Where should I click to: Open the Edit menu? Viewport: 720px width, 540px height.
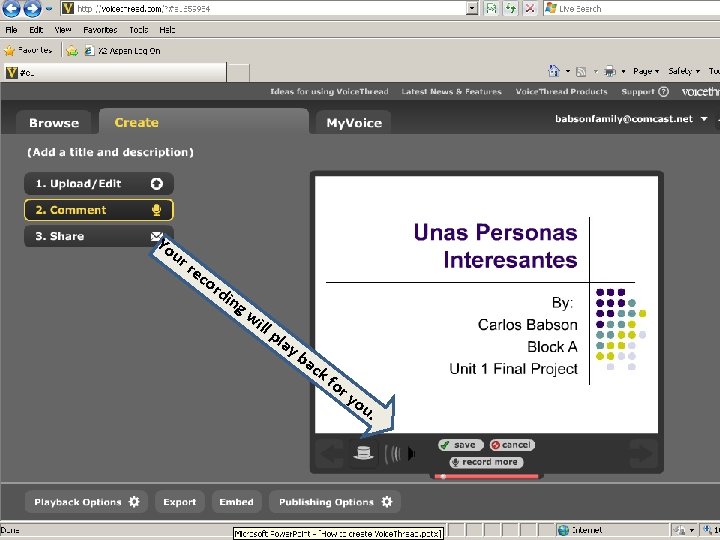click(x=36, y=30)
